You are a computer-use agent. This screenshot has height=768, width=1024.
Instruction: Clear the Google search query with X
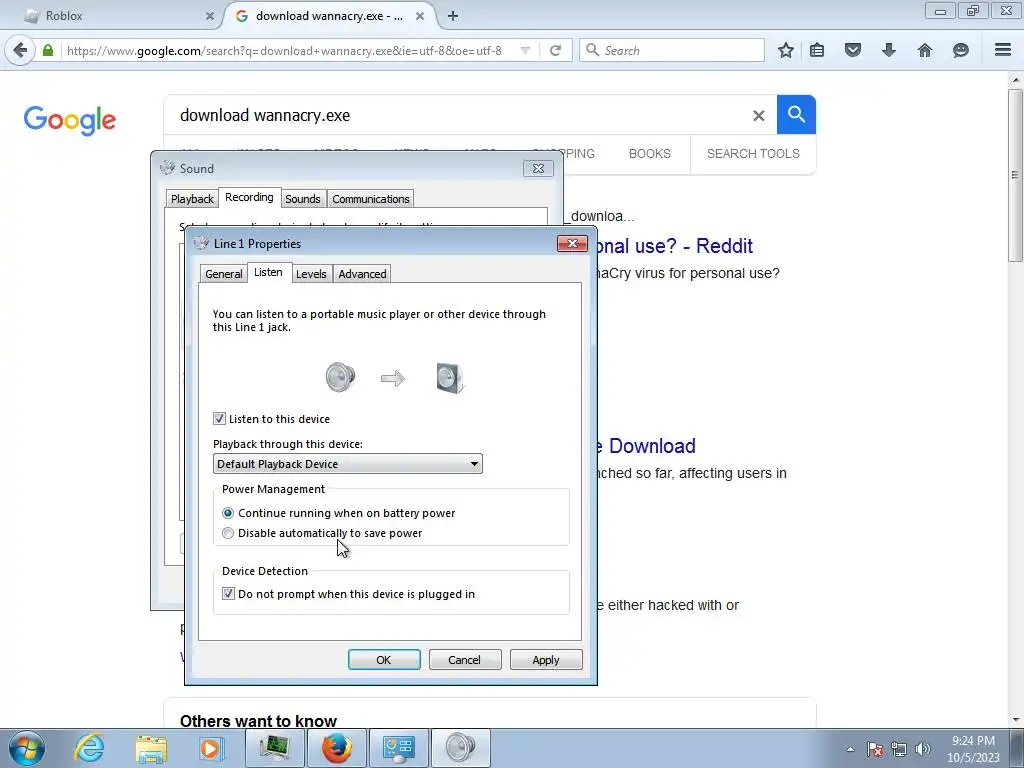click(x=758, y=116)
